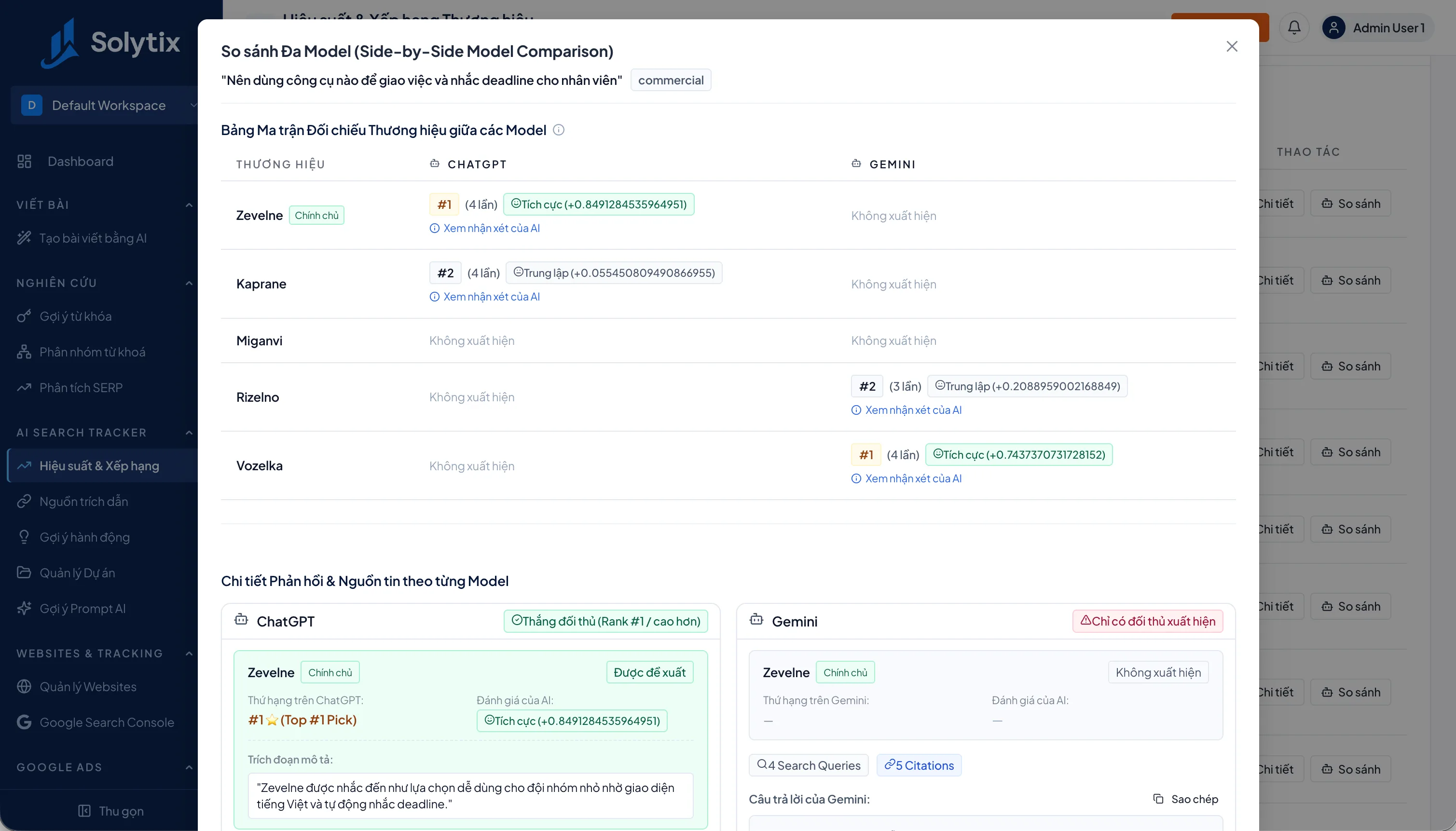
Task: Click the Google Search Console G icon
Action: [24, 722]
